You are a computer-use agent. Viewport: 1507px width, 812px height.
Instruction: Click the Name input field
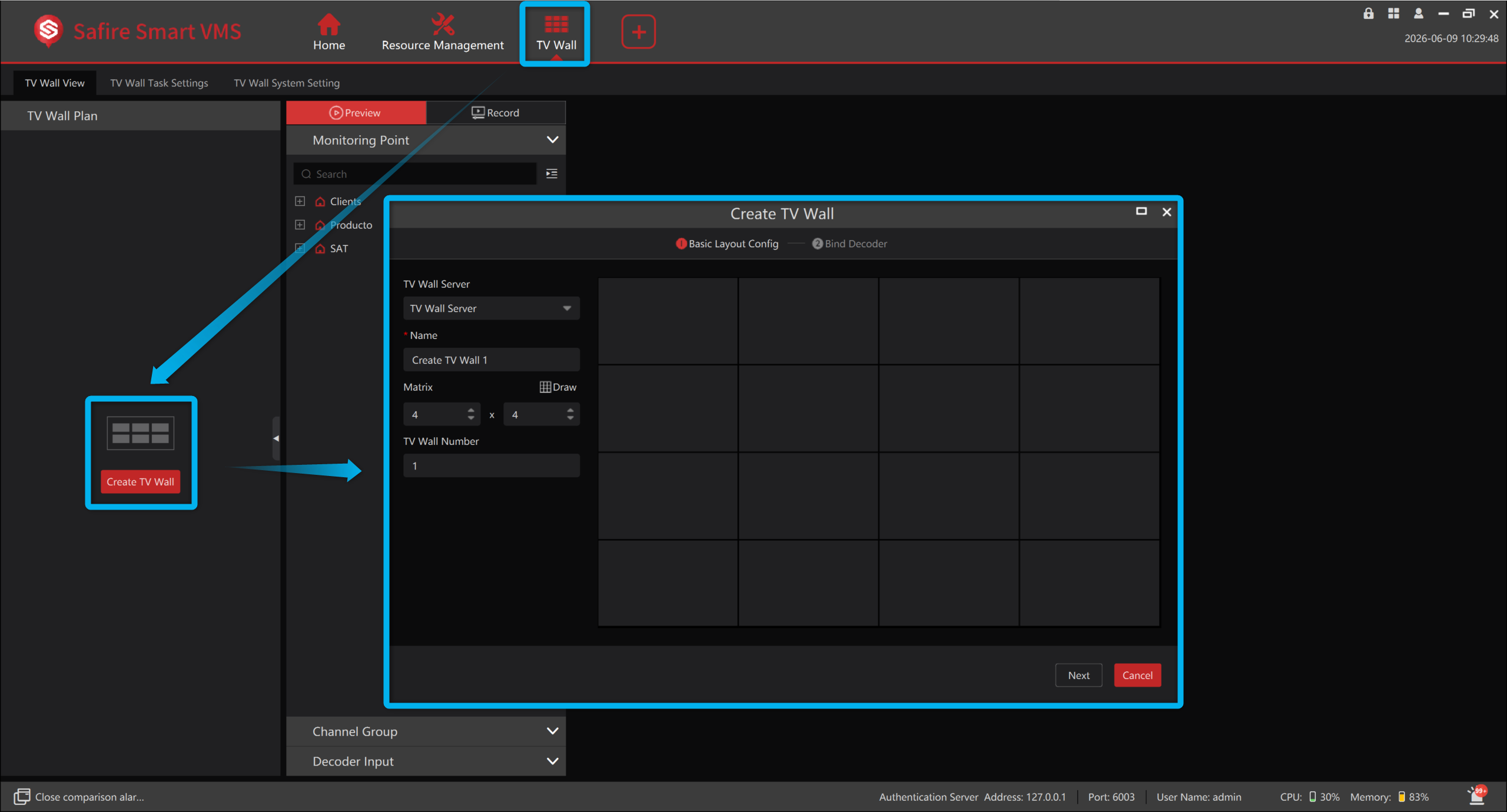(492, 360)
